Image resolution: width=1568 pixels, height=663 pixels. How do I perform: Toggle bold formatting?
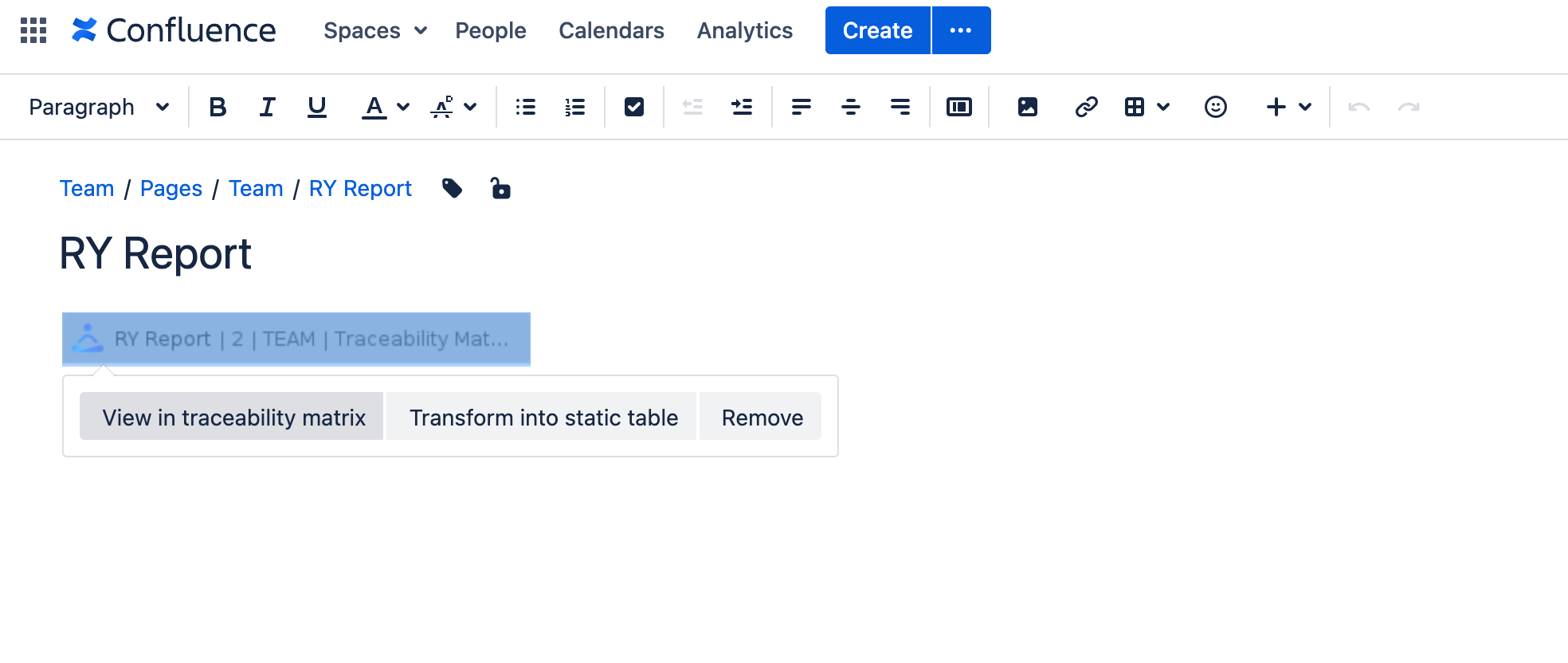coord(218,107)
